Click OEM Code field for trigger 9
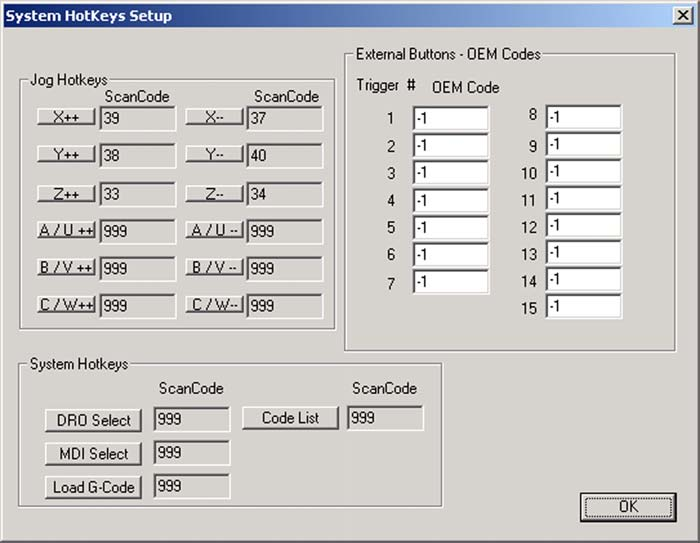This screenshot has height=543, width=700. (583, 145)
